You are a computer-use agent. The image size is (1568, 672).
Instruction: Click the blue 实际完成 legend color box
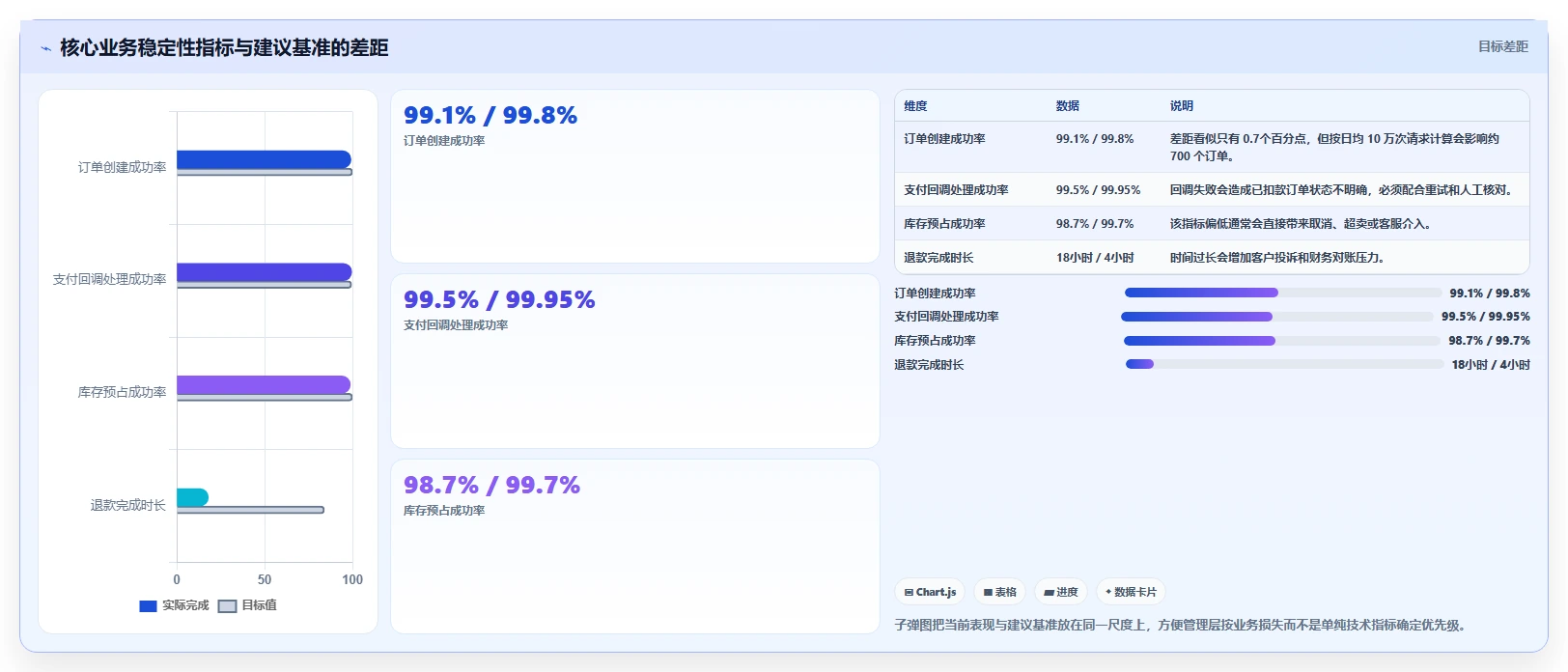(x=148, y=606)
